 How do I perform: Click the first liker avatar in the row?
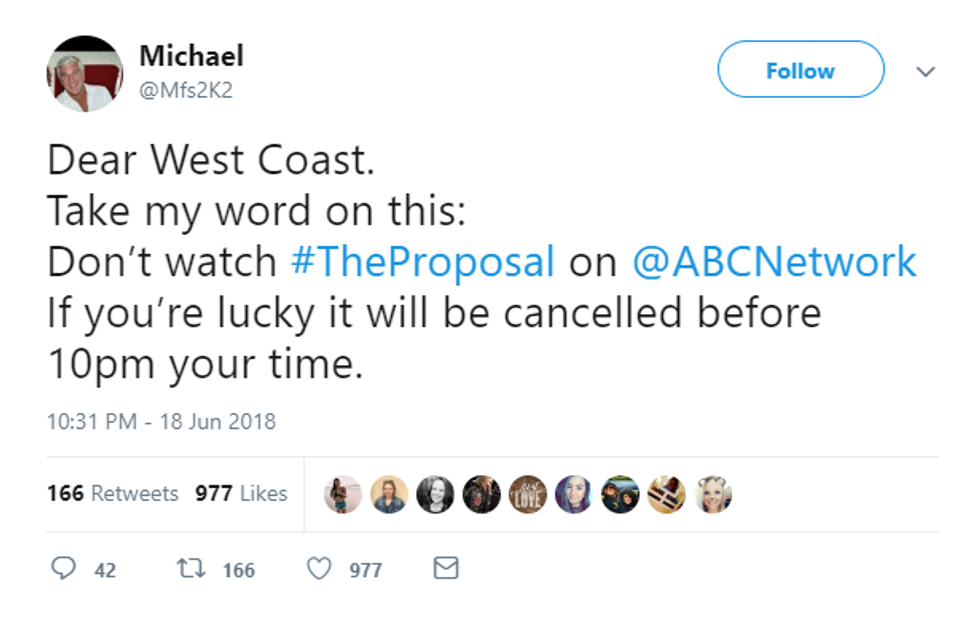(343, 494)
